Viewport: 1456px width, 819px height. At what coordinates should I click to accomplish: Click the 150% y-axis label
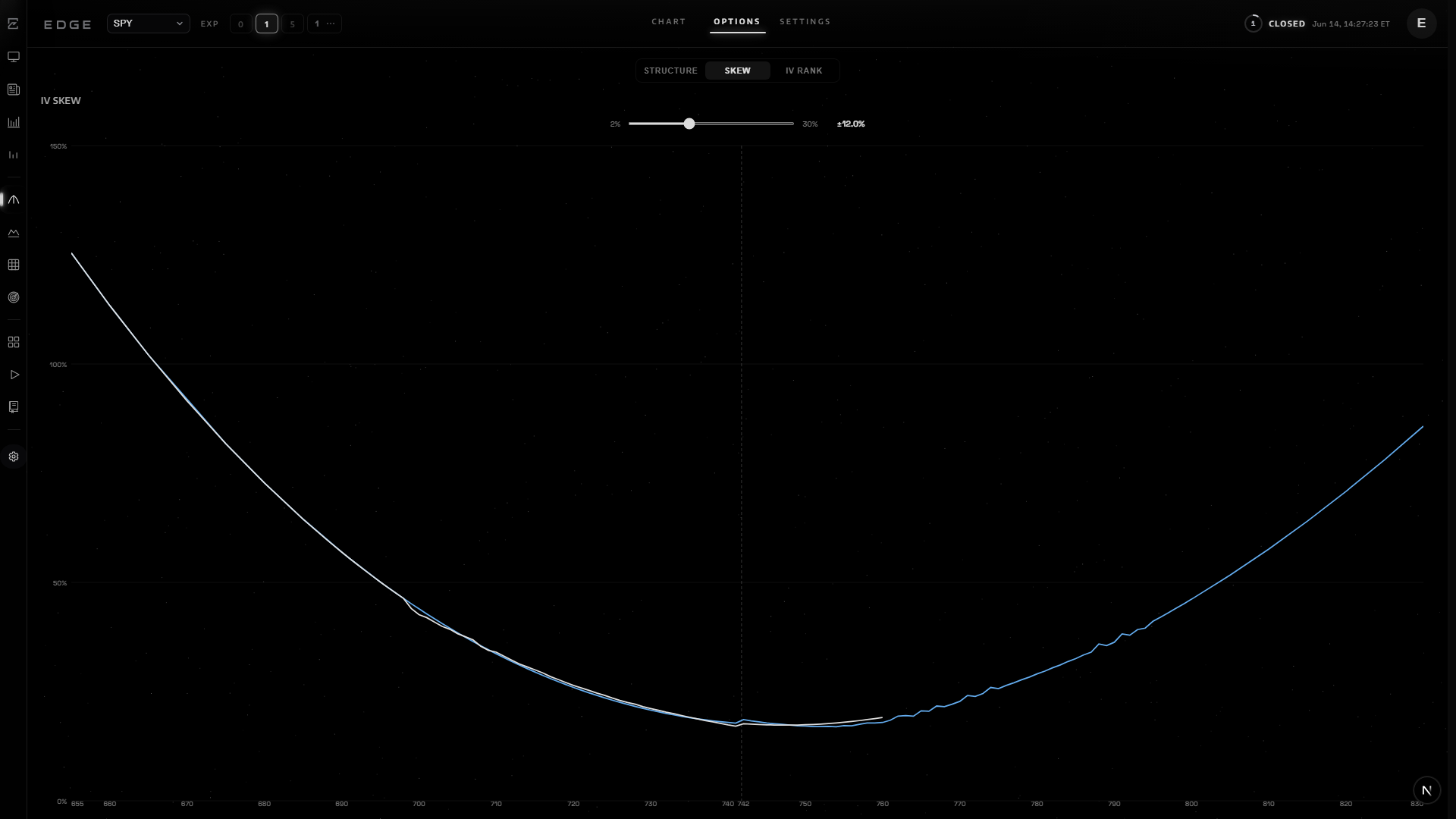pyautogui.click(x=58, y=146)
